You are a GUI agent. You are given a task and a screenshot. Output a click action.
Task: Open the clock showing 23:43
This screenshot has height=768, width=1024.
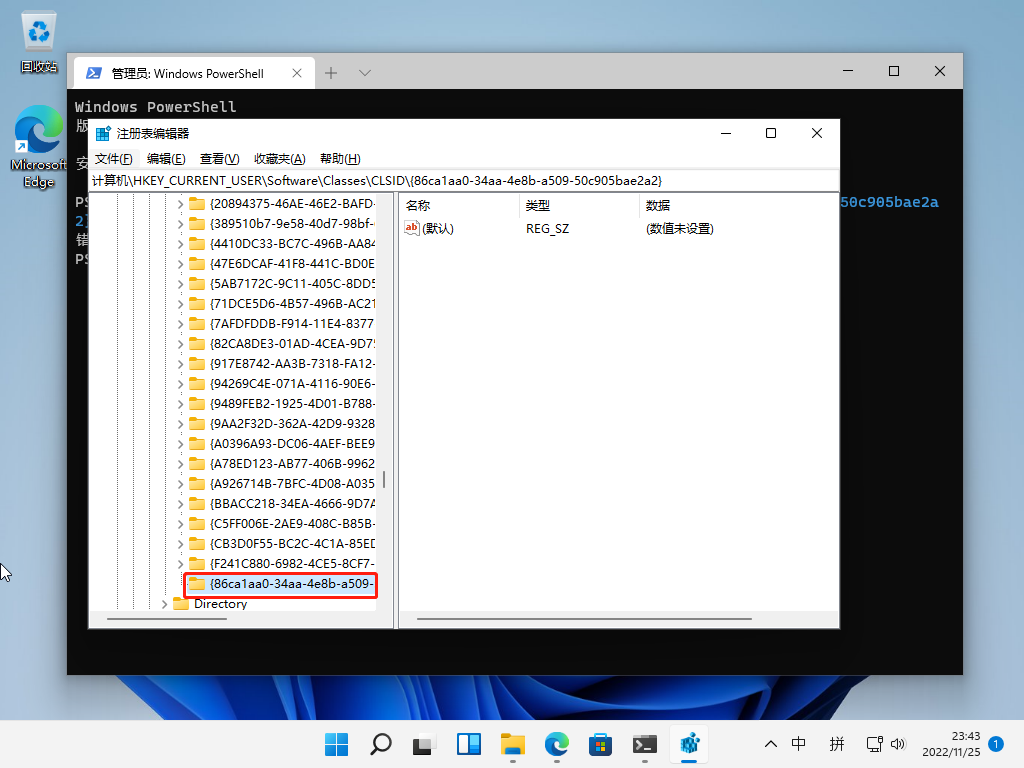point(951,744)
